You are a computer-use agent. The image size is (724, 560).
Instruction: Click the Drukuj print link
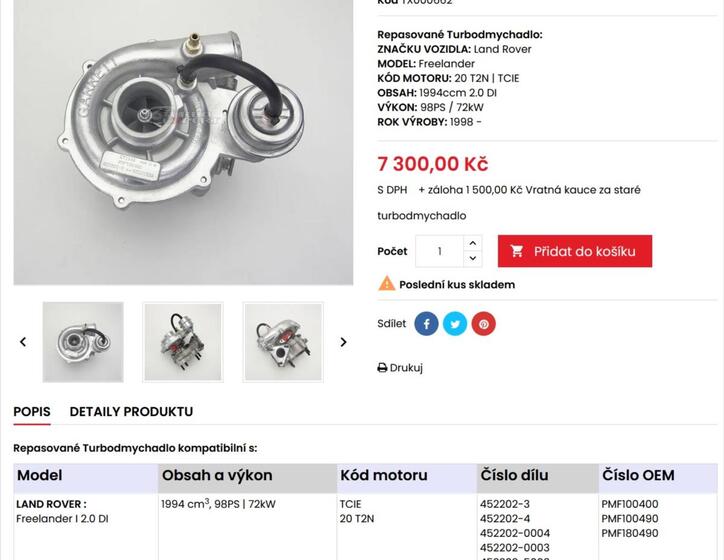point(400,368)
